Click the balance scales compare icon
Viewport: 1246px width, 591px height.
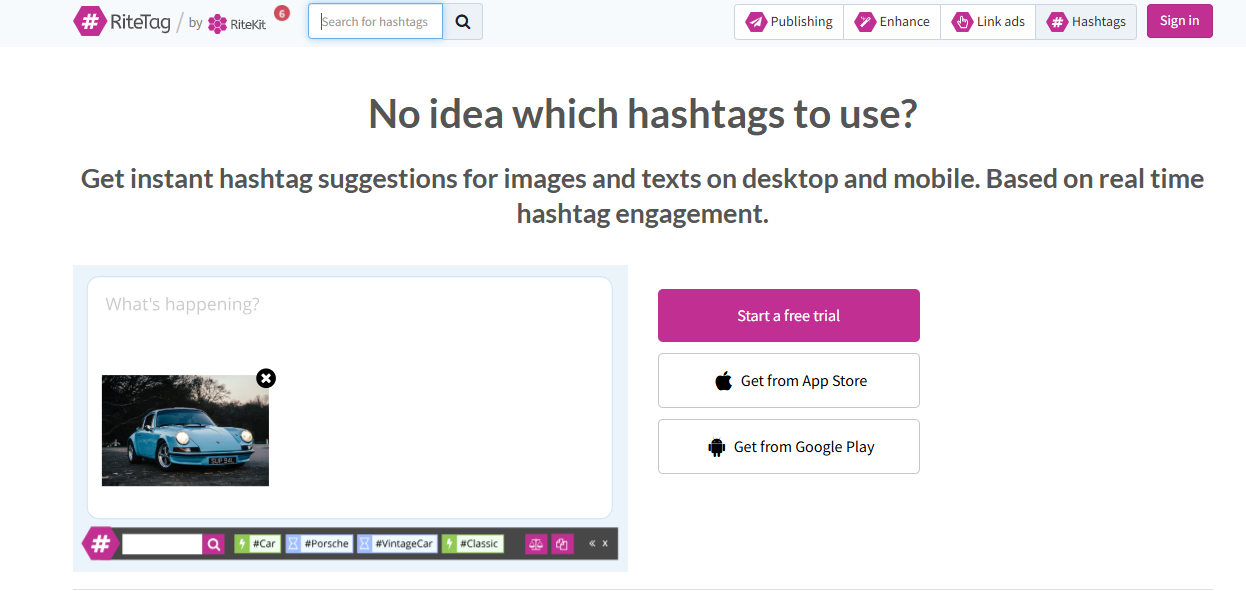(536, 544)
